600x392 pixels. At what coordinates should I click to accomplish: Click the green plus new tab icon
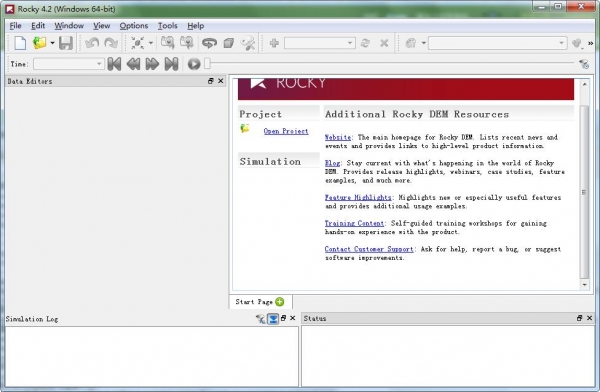[x=280, y=302]
